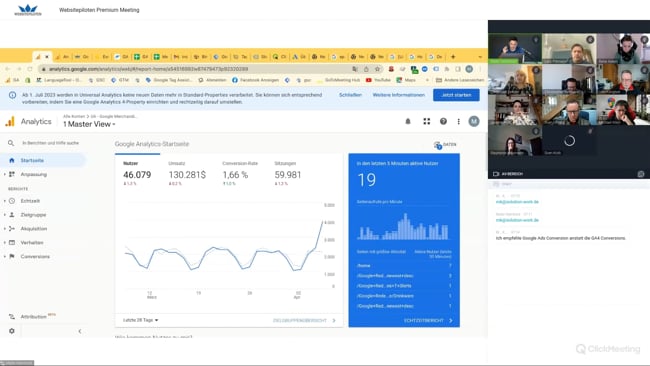Screen dimensions: 650x366
Task: Expand the Anpassung sidebar section
Action: (5, 175)
